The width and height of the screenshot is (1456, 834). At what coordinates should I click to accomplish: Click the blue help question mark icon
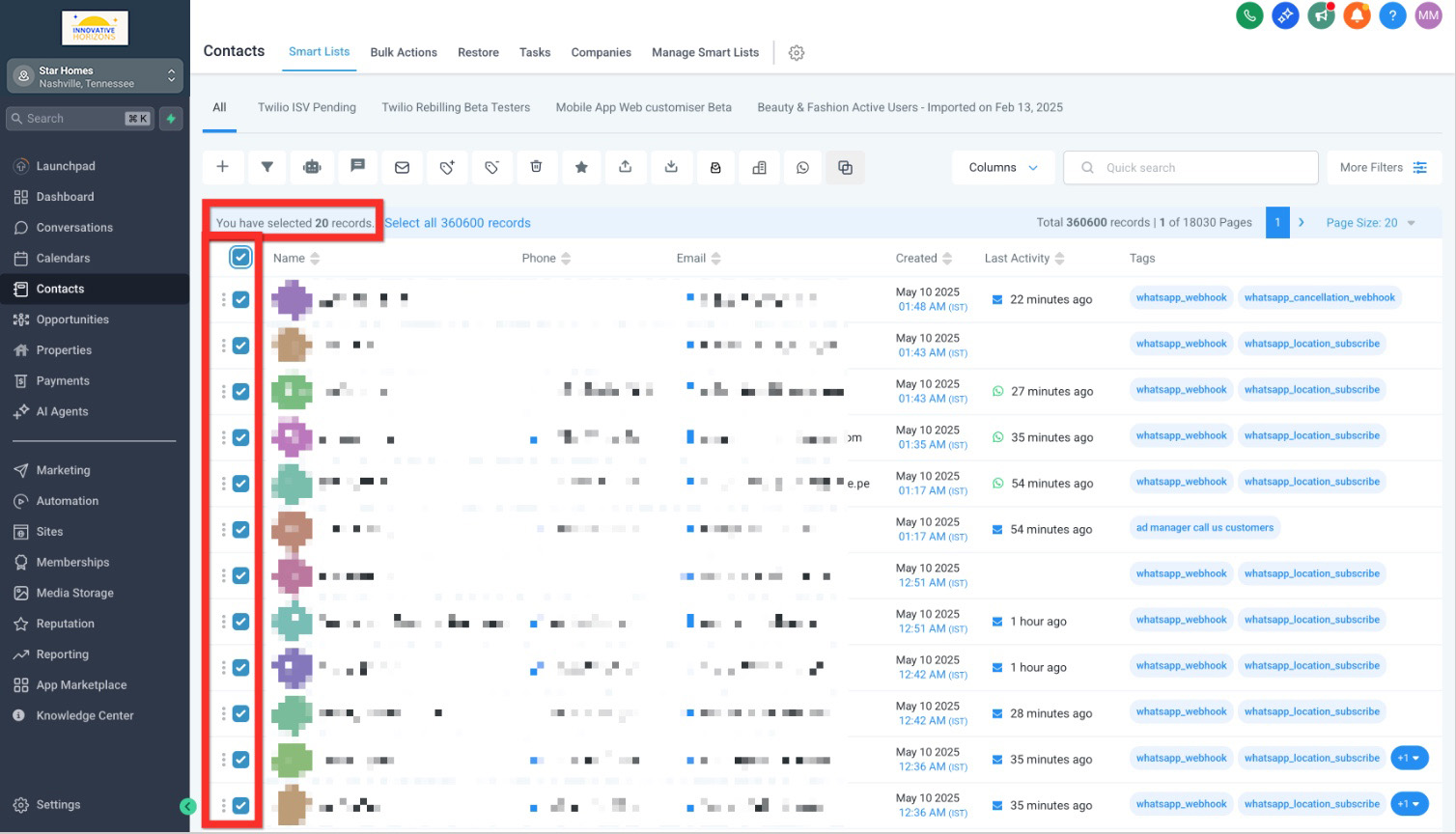(x=1392, y=15)
